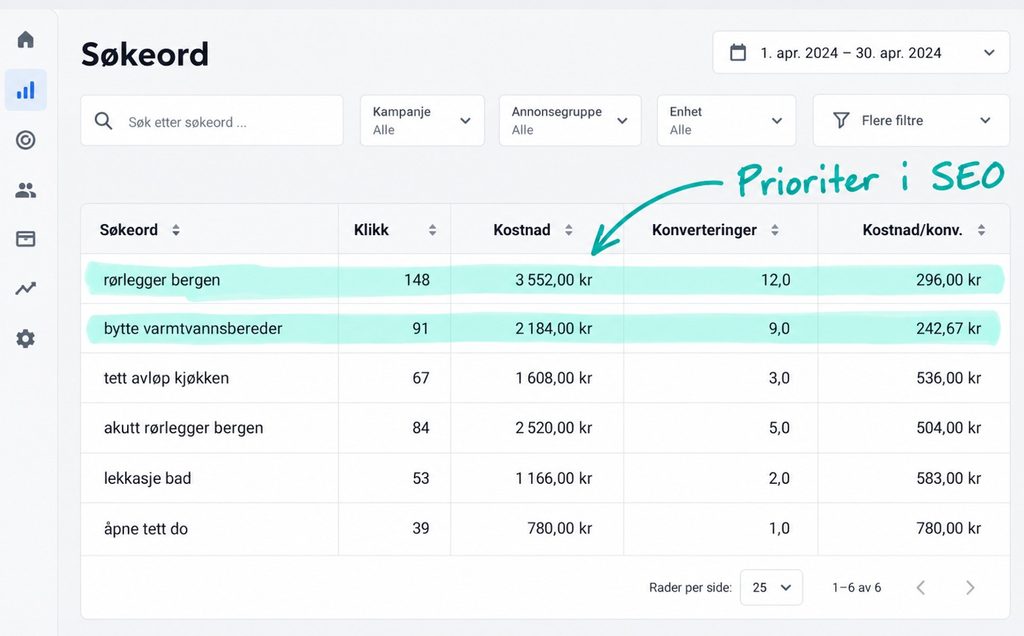Open the bar chart statistics sidebar icon
Image resolution: width=1024 pixels, height=636 pixels.
point(25,90)
